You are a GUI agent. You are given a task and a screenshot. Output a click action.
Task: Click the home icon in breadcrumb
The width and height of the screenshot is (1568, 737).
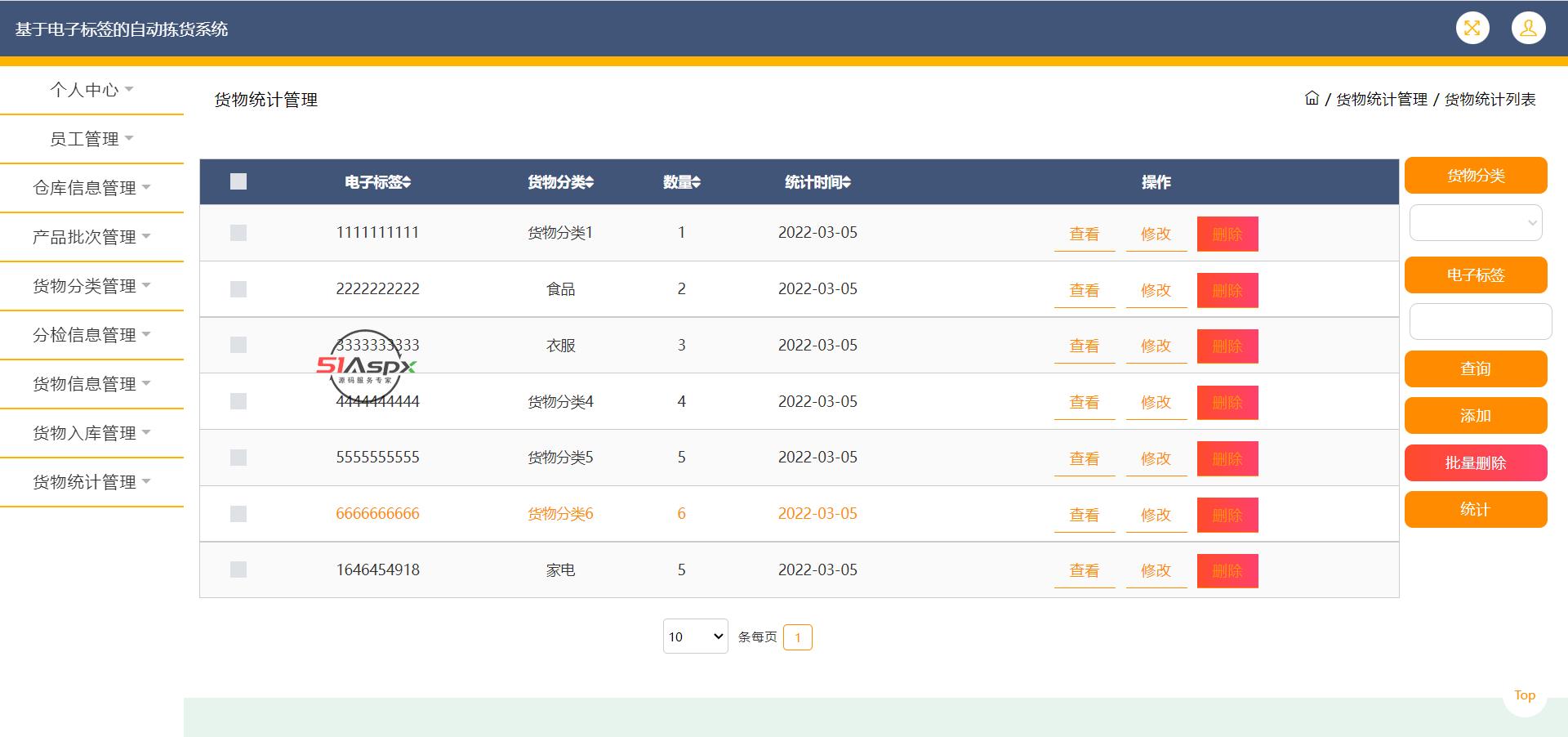[1312, 99]
